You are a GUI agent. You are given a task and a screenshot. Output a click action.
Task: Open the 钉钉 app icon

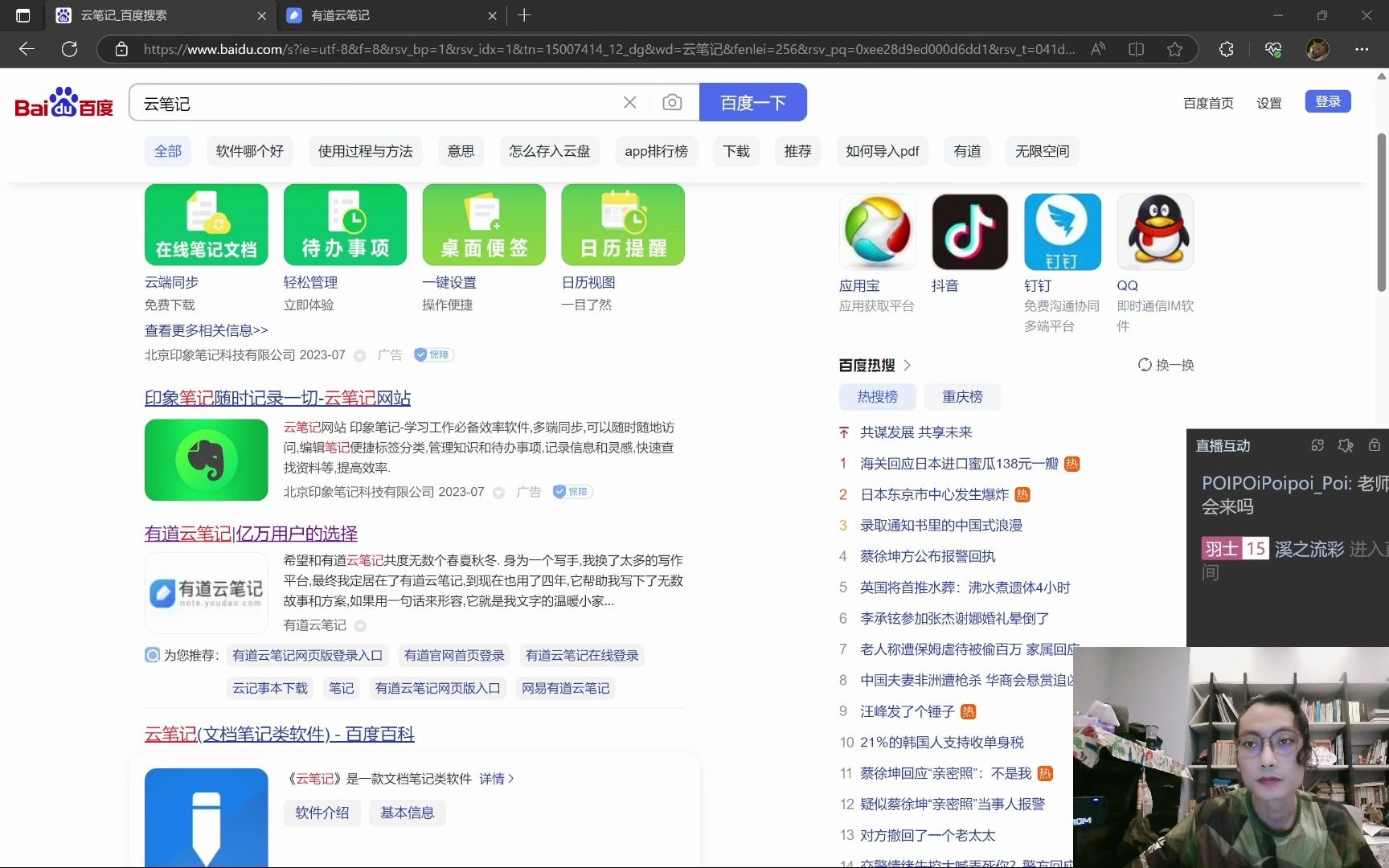(1063, 231)
